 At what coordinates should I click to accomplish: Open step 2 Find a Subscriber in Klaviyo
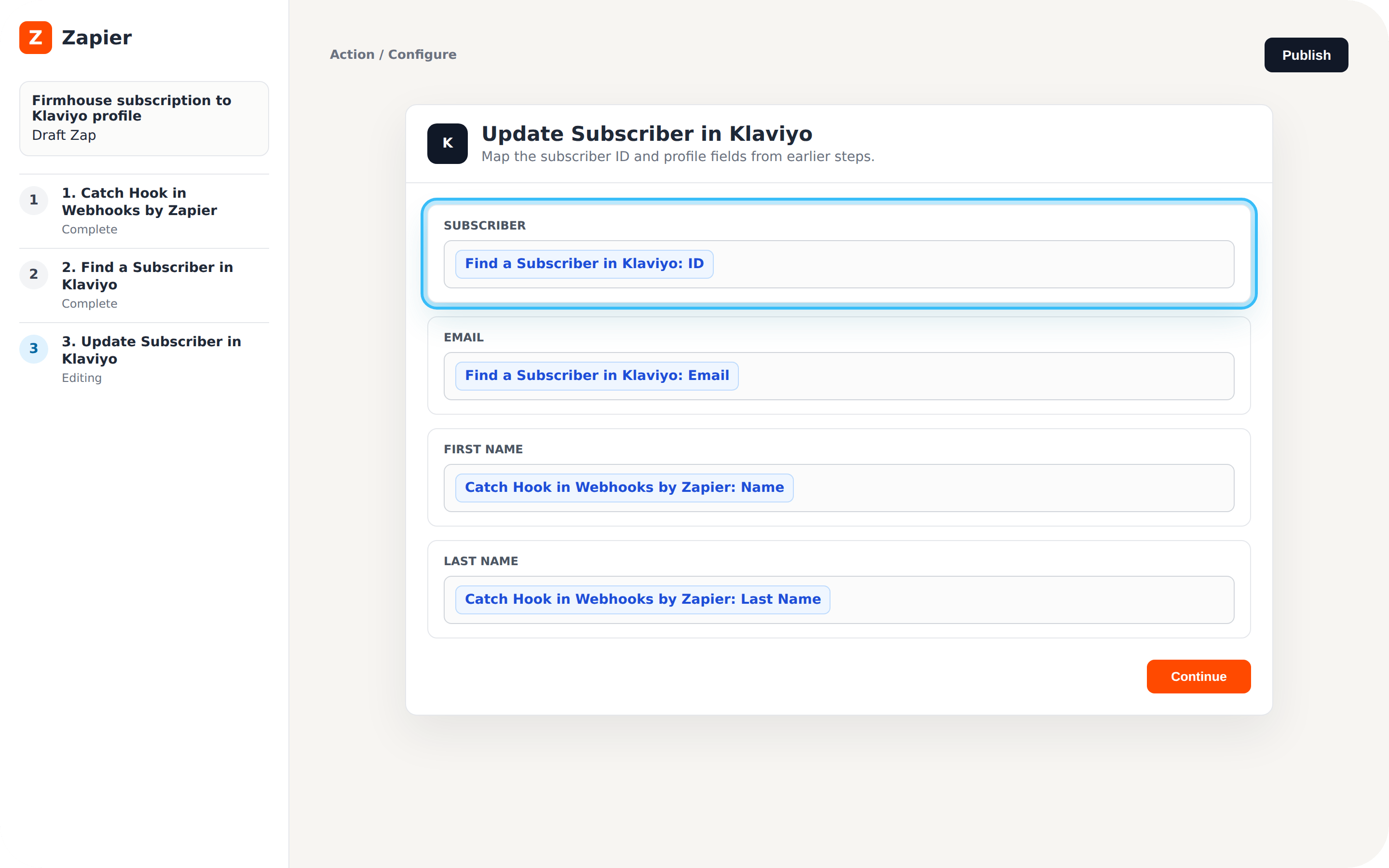144,285
